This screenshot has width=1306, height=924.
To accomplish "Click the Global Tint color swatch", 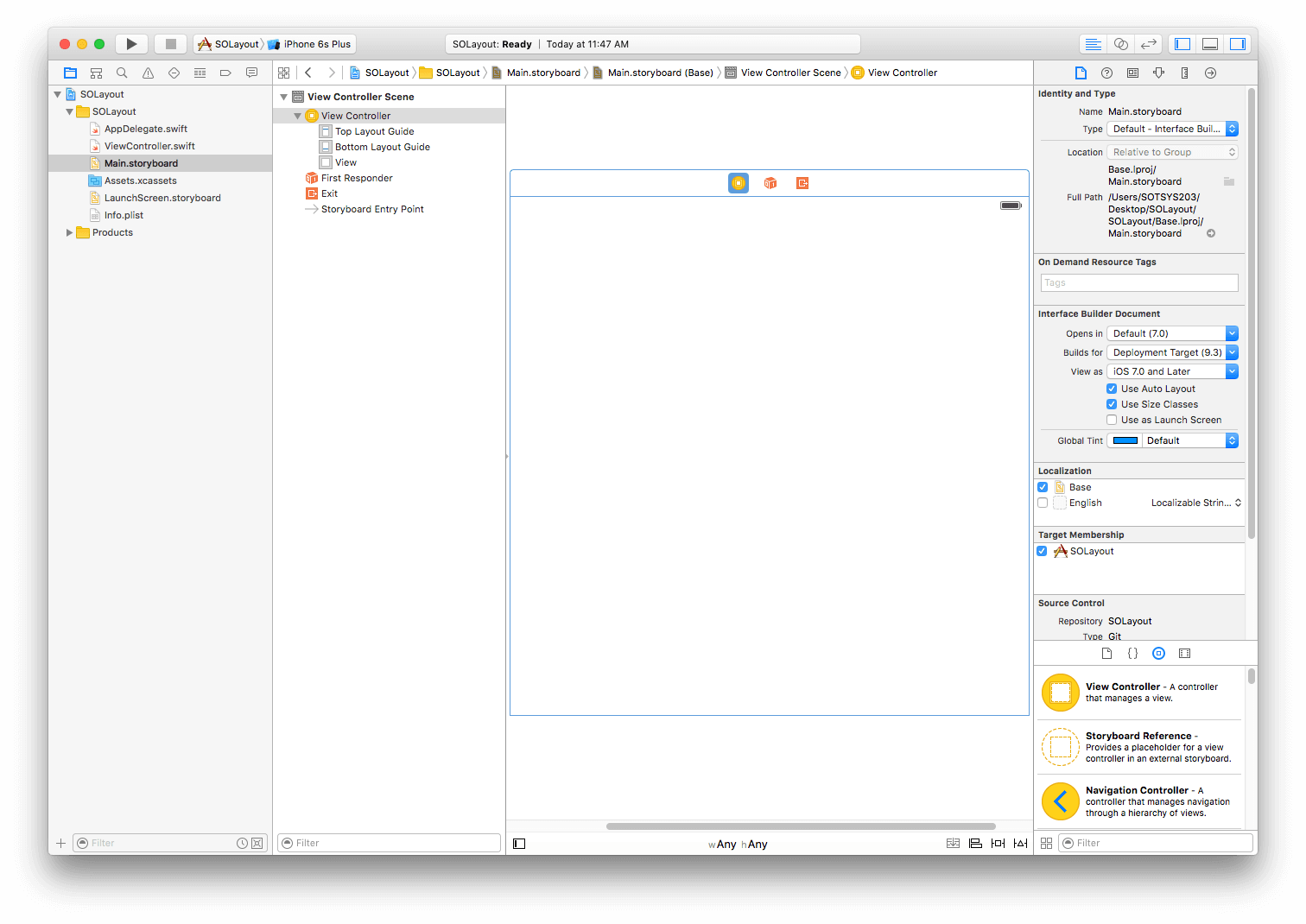I will click(x=1125, y=440).
